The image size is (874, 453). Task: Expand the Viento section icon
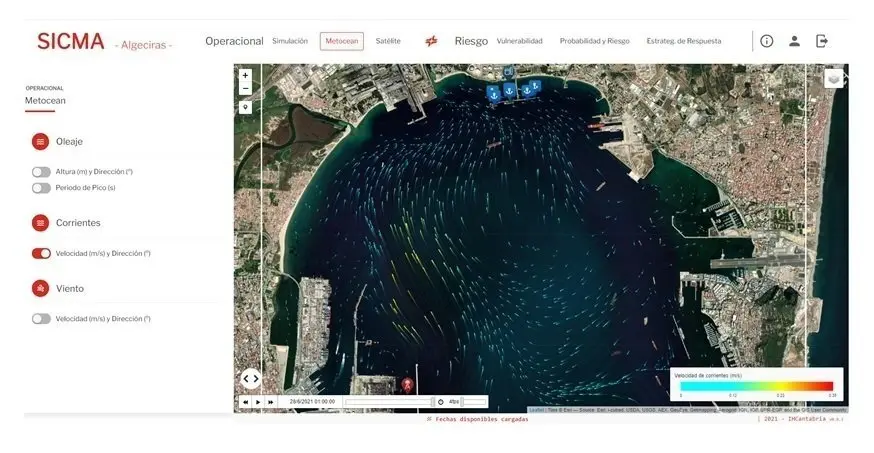40,288
